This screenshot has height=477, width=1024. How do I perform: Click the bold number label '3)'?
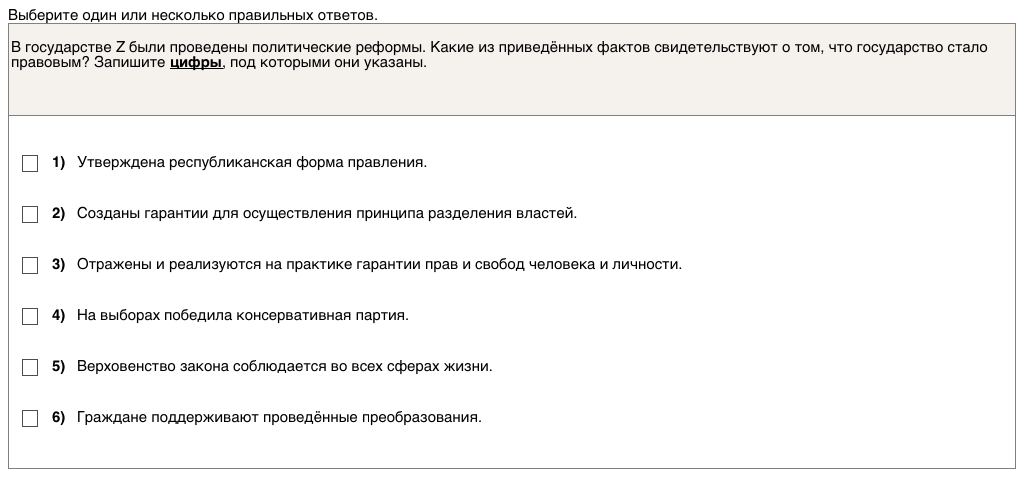58,264
